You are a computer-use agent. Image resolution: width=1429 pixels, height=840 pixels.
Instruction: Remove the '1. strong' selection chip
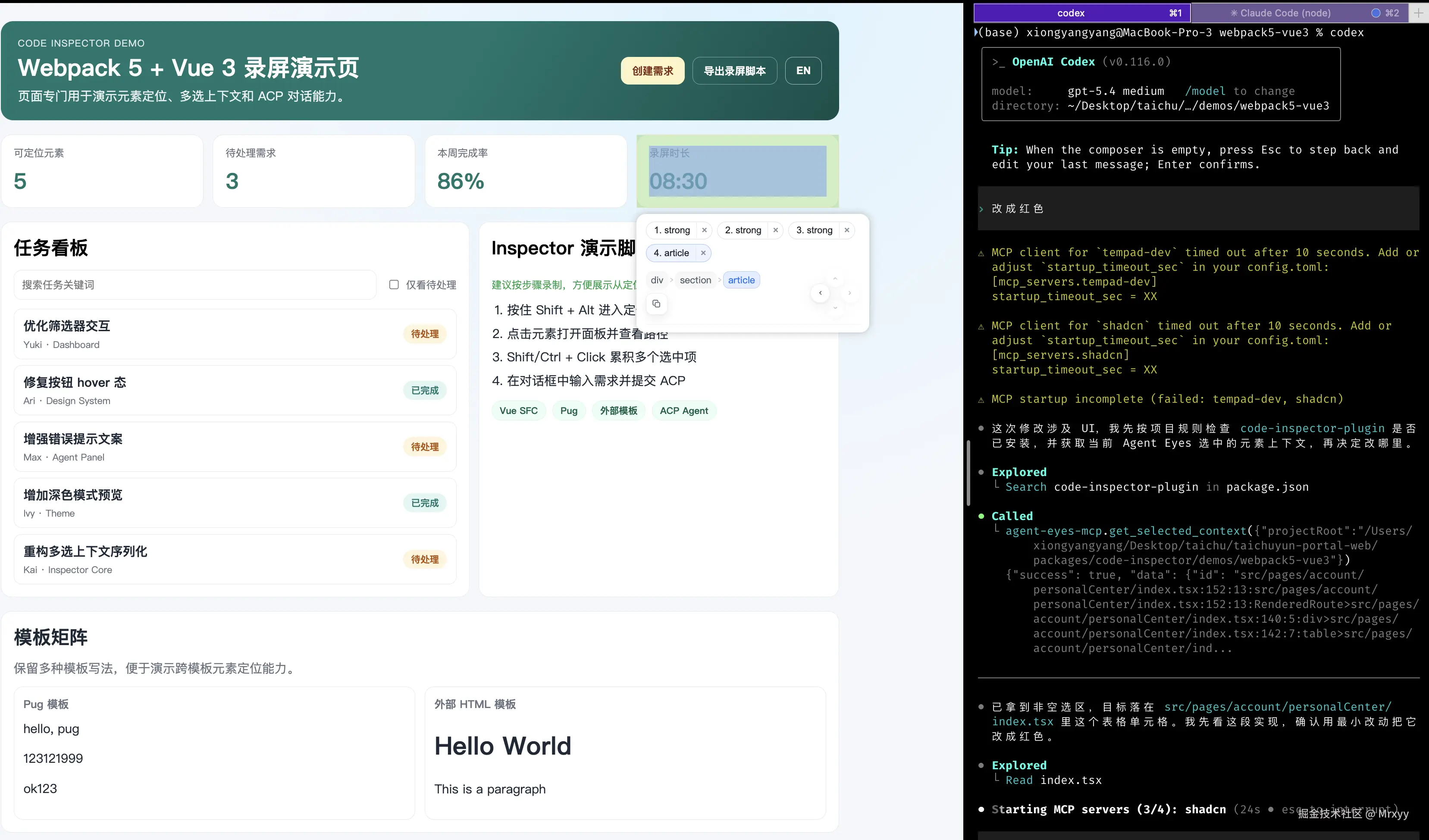704,230
